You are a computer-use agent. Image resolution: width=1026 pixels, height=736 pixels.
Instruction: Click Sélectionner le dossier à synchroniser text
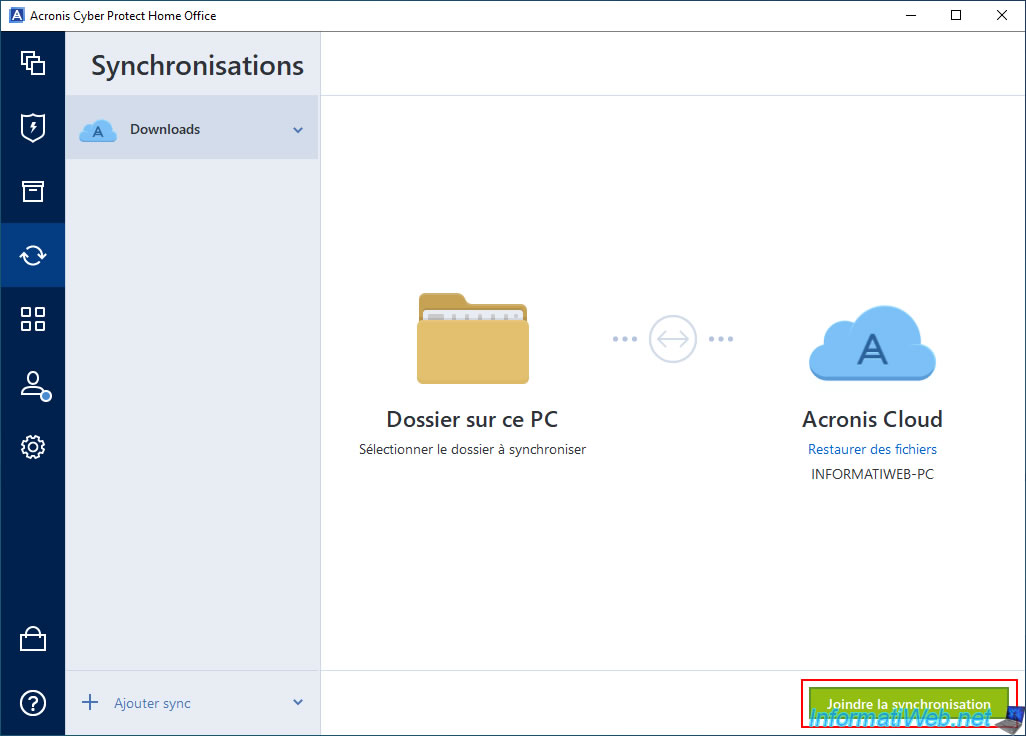point(472,450)
